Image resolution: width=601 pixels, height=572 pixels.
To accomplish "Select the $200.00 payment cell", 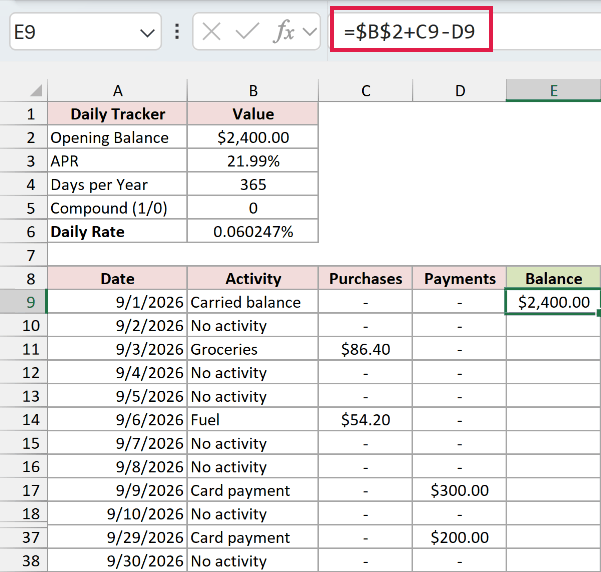I will (460, 537).
